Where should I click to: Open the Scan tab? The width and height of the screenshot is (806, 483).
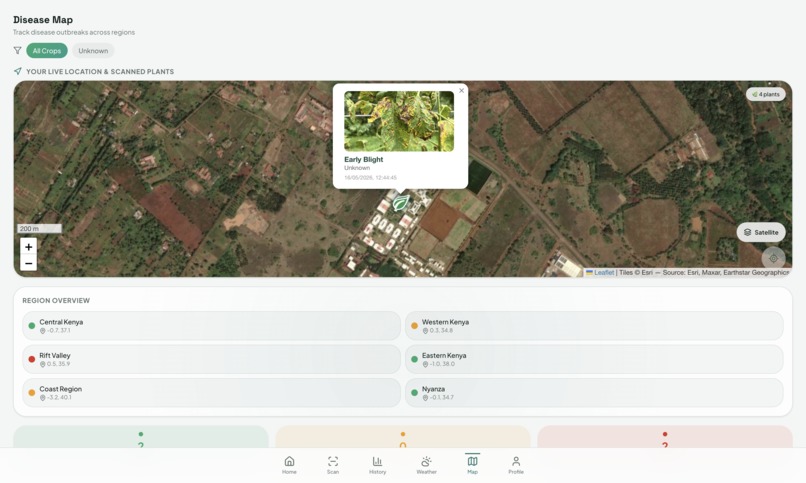point(333,465)
